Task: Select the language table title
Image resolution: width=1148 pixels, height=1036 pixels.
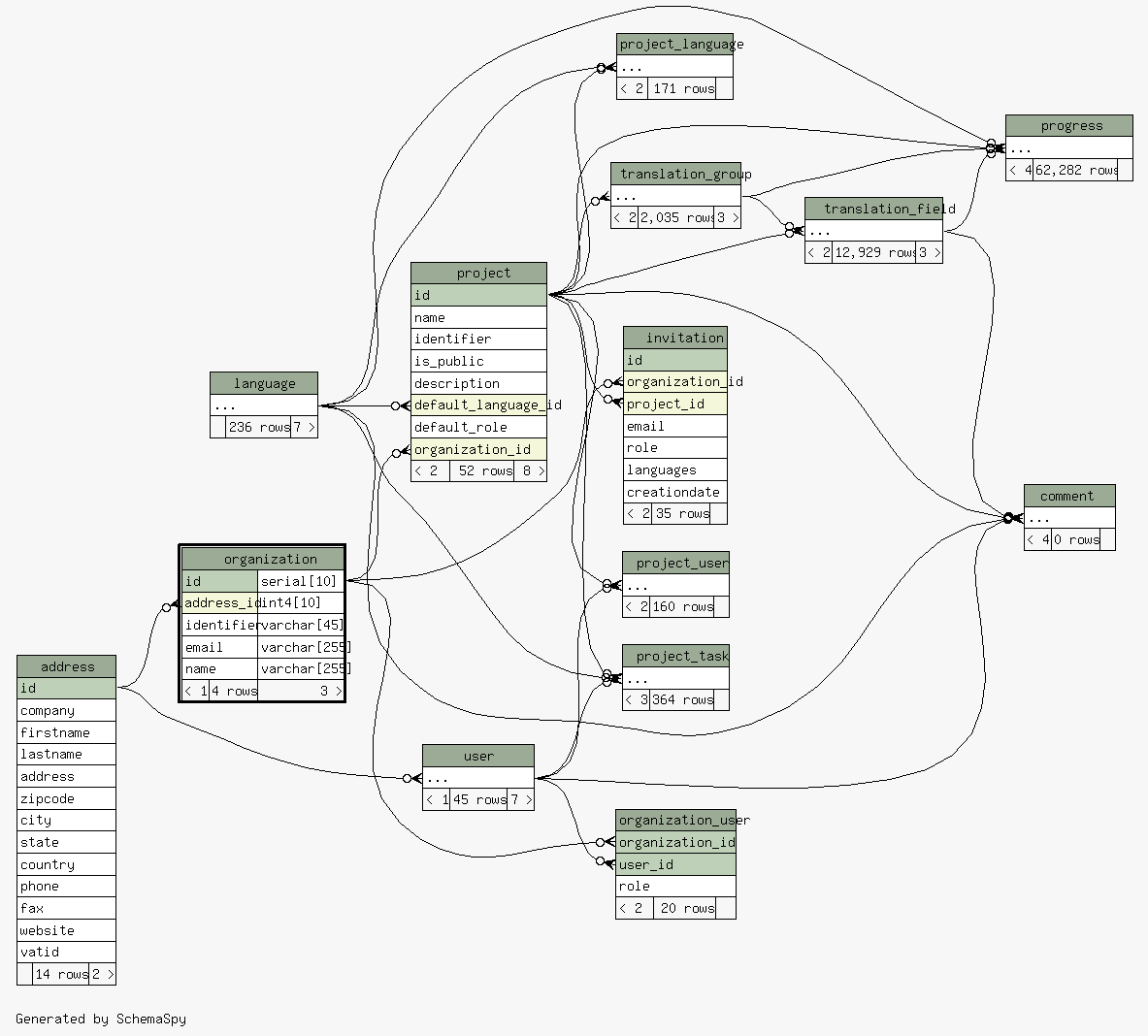Action: point(264,383)
